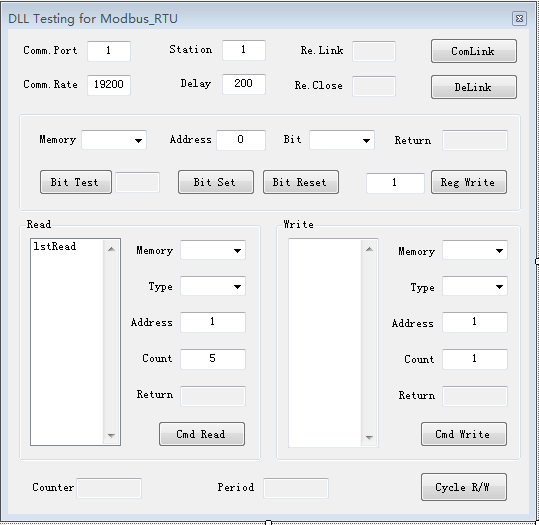Click the ComLink button
539x525 pixels.
pos(474,51)
